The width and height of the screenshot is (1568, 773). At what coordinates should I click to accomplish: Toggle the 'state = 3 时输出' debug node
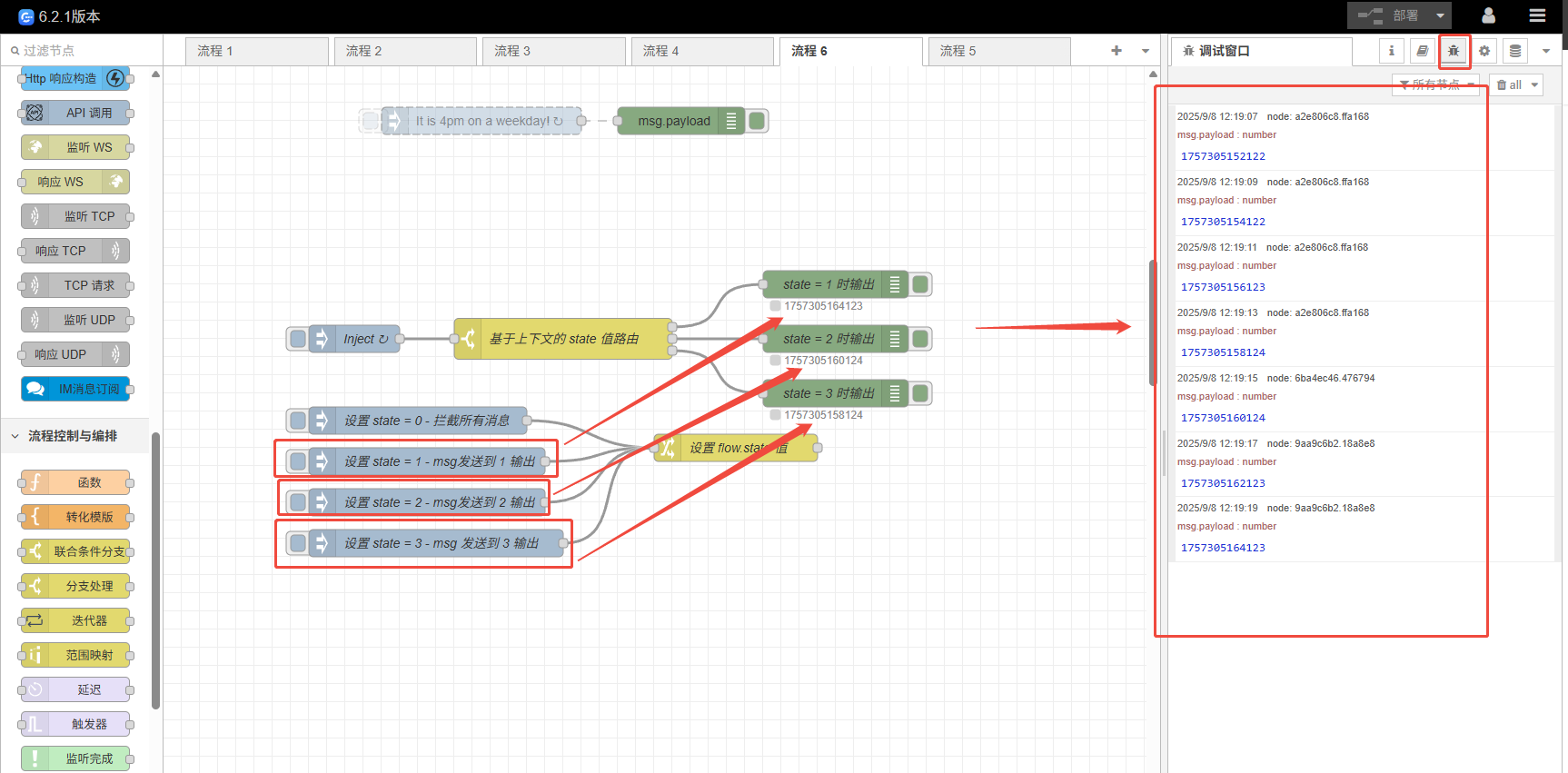pyautogui.click(x=920, y=393)
